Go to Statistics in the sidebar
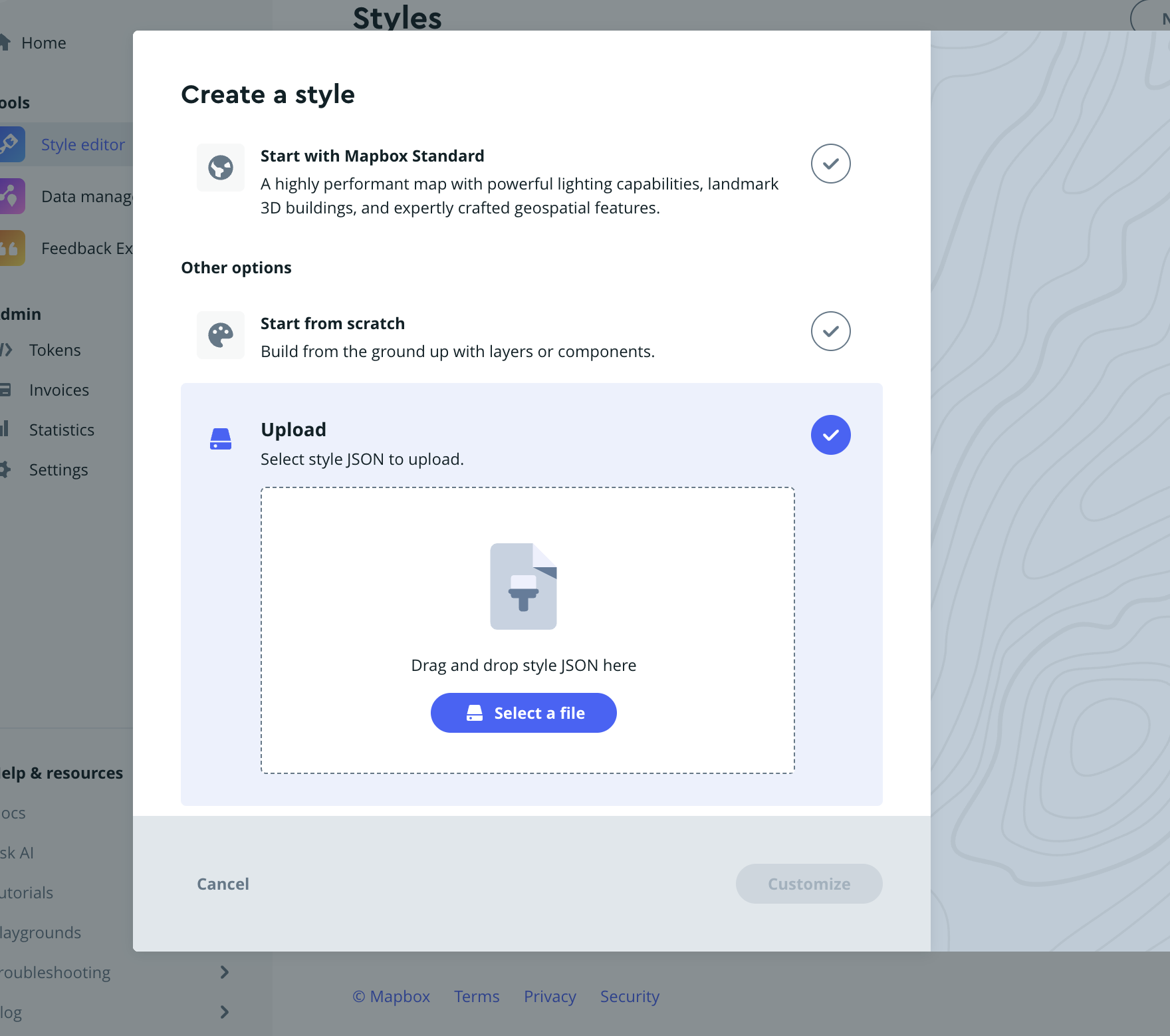The image size is (1170, 1036). pos(61,430)
